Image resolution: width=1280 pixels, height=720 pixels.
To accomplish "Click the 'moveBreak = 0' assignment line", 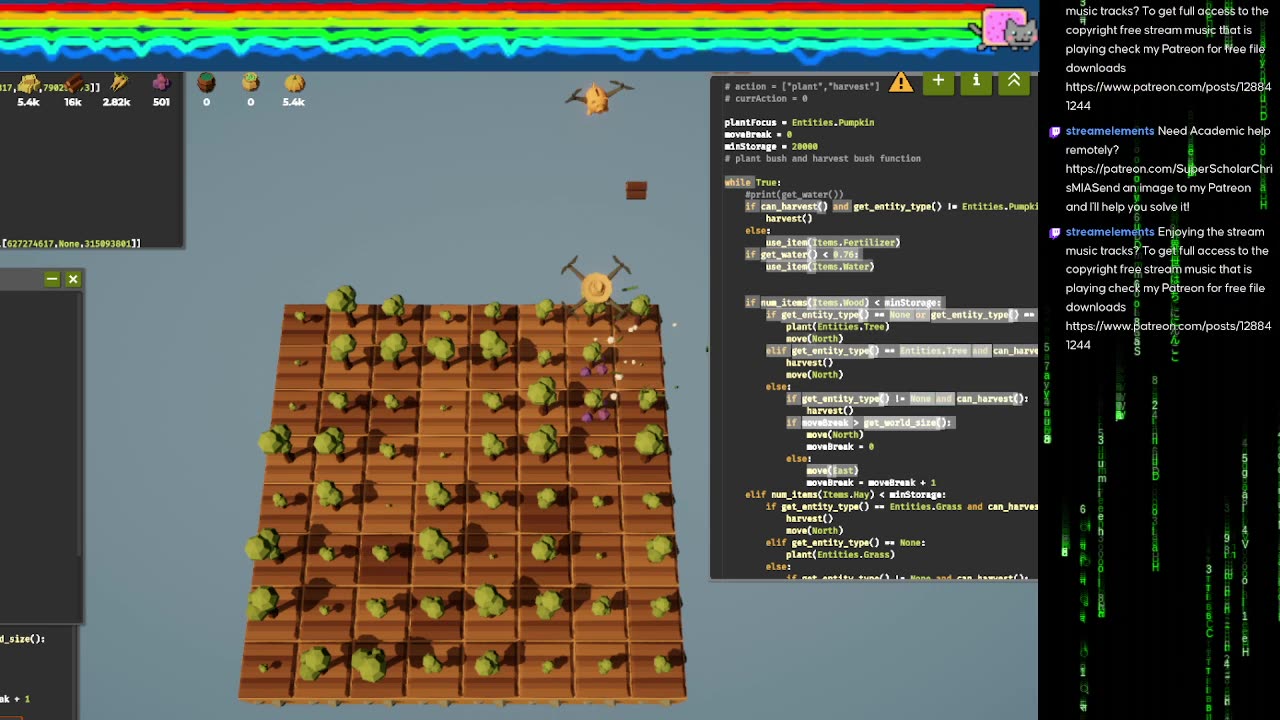I will pyautogui.click(x=758, y=134).
